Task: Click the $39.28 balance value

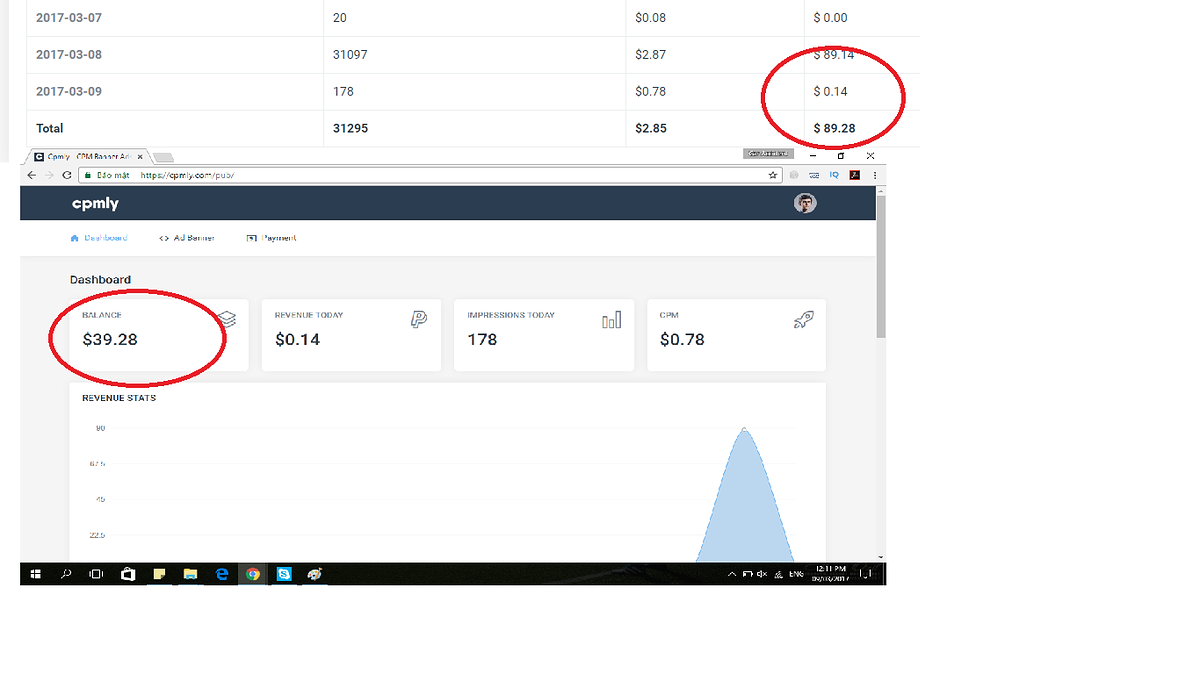Action: pyautogui.click(x=110, y=340)
